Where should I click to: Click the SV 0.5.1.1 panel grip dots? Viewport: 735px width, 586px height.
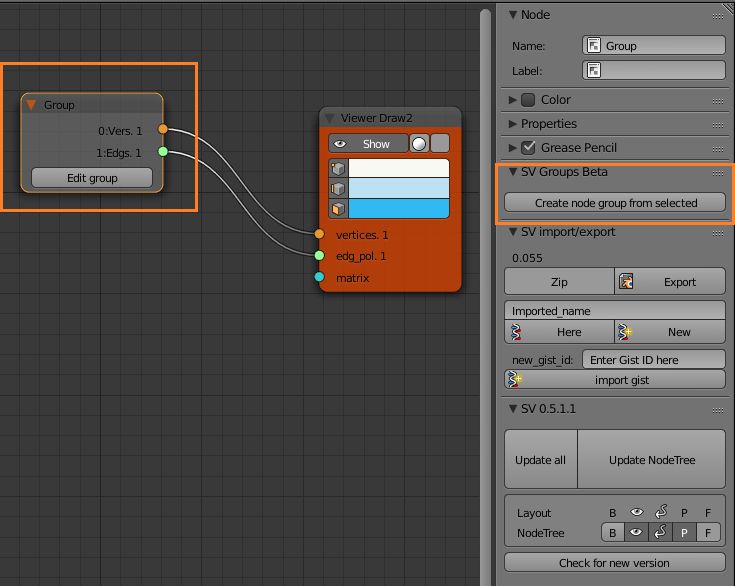718,410
